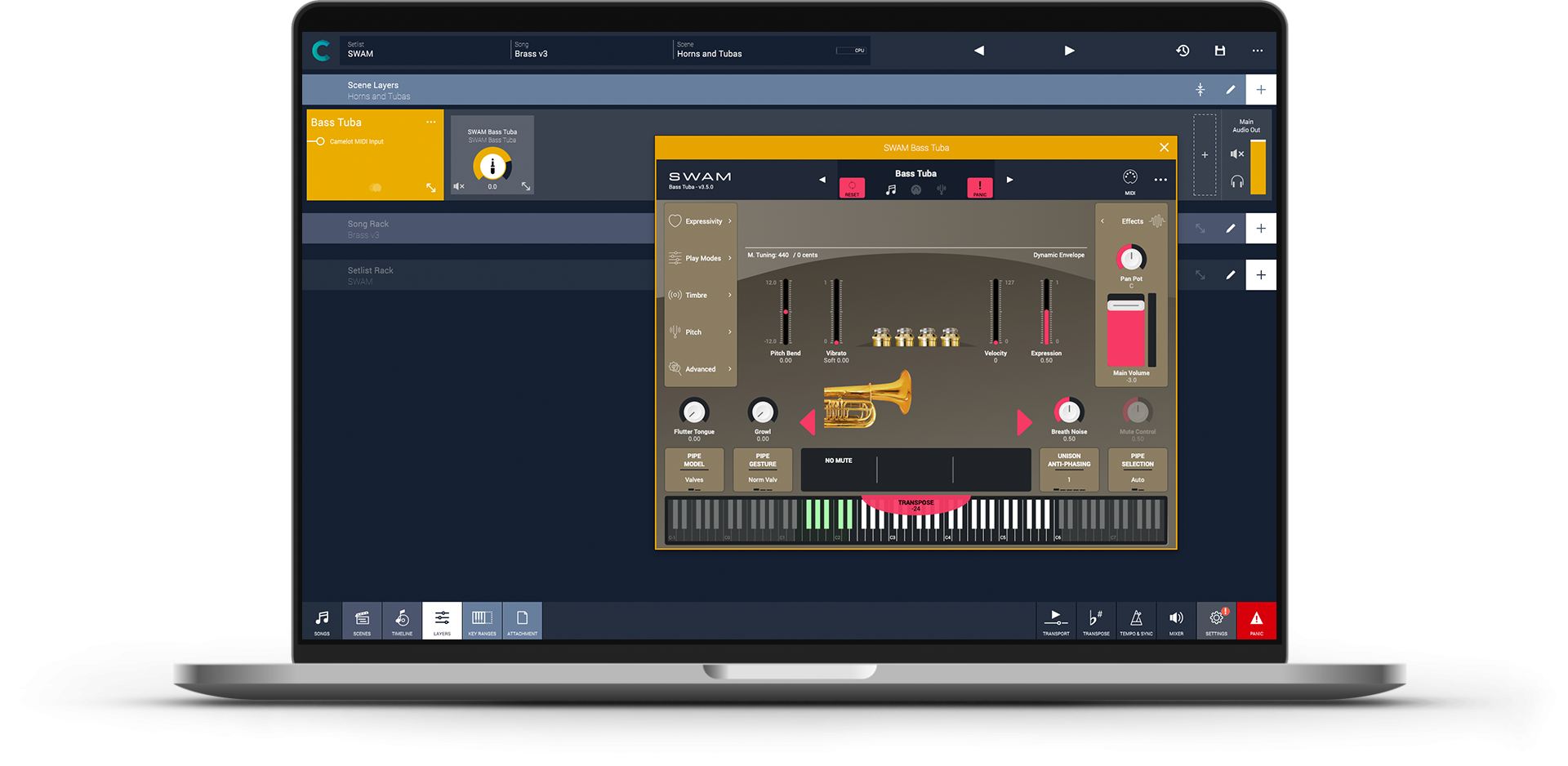Open the Timeline tab
1568x766 pixels.
point(402,621)
